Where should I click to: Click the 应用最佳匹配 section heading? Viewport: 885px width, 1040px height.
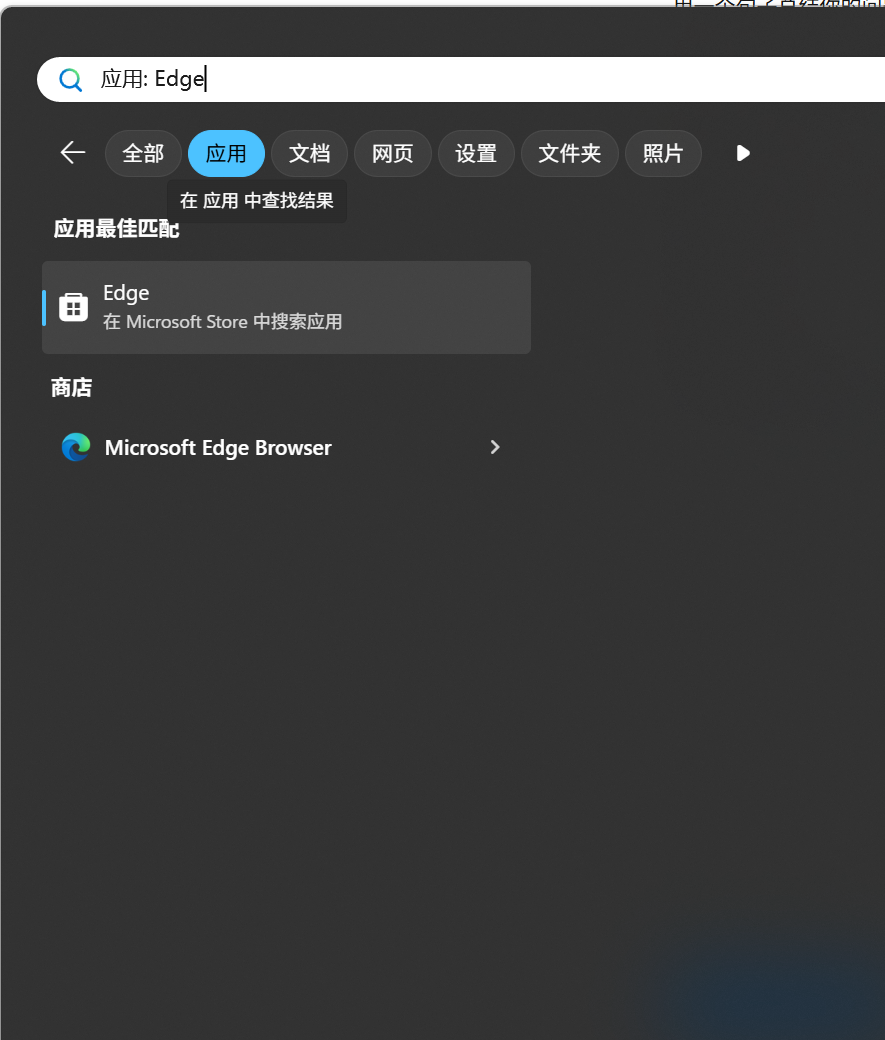116,229
